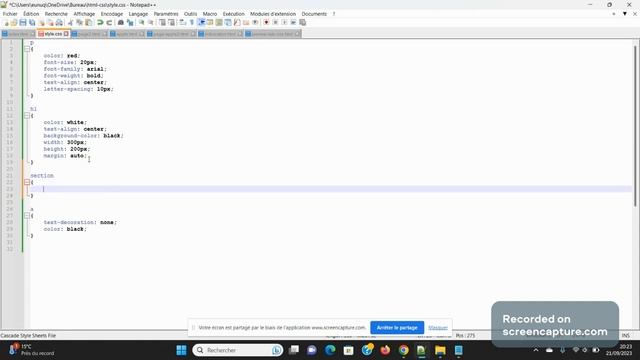Open the Documents menu
640x360 pixels.
click(x=314, y=14)
